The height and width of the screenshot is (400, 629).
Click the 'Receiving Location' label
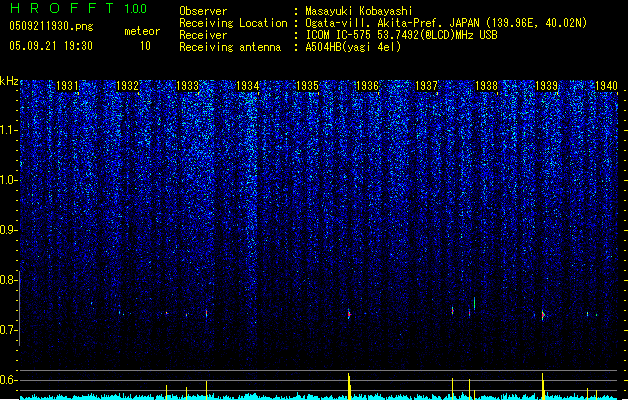point(233,23)
